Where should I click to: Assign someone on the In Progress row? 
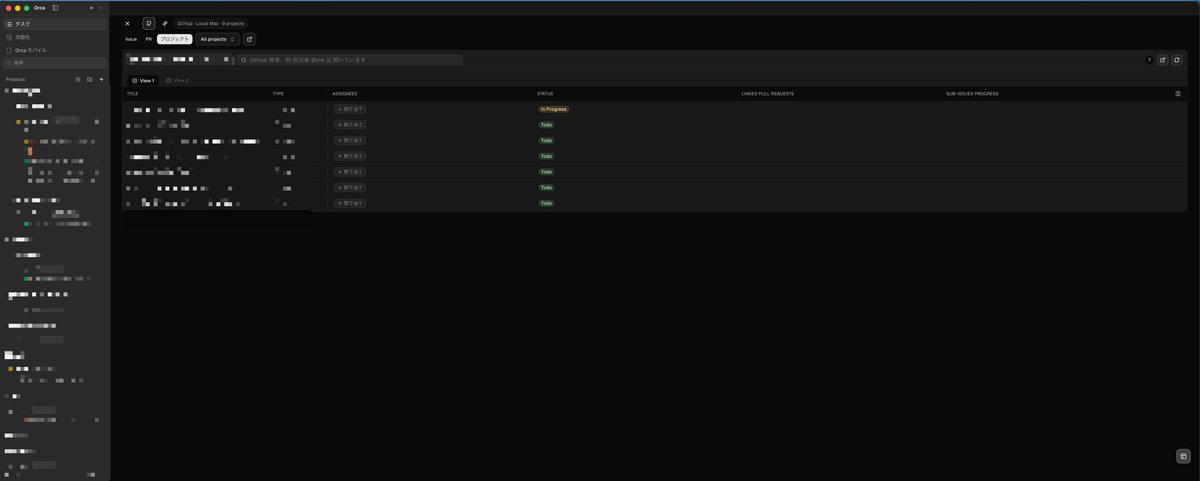[350, 109]
